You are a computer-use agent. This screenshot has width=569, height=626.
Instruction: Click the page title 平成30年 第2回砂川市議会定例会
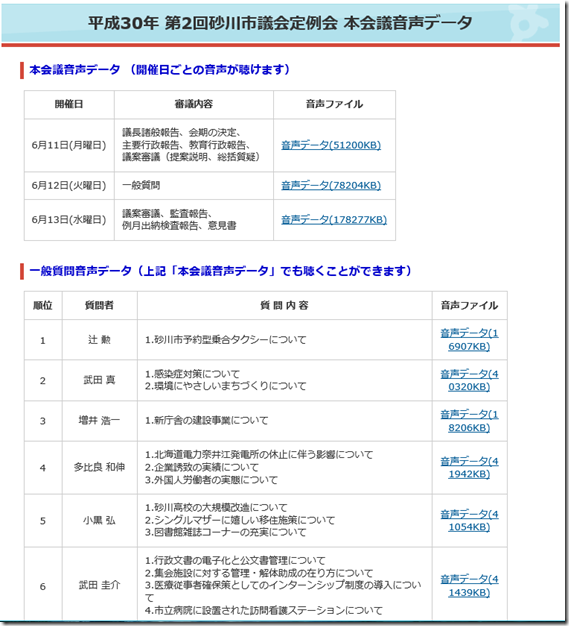tap(212, 23)
